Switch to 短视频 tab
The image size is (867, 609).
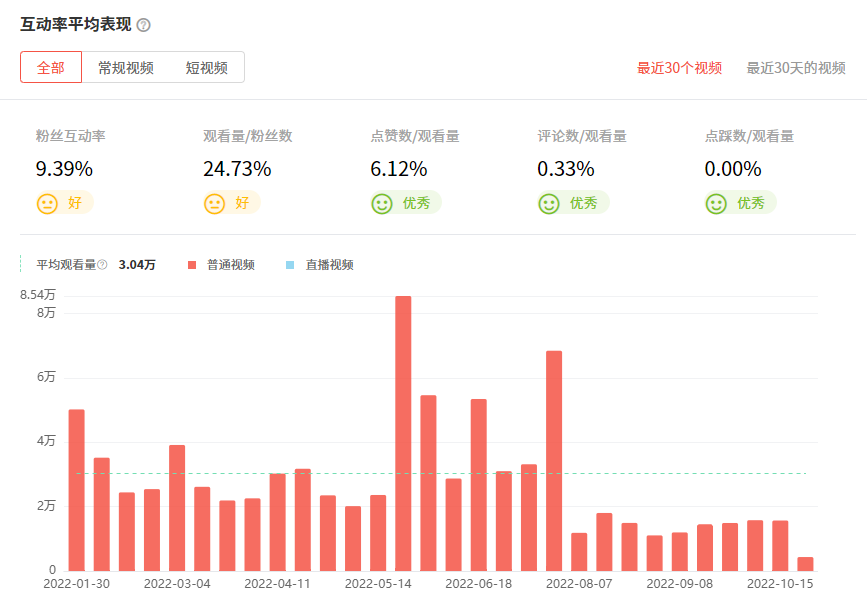[207, 68]
